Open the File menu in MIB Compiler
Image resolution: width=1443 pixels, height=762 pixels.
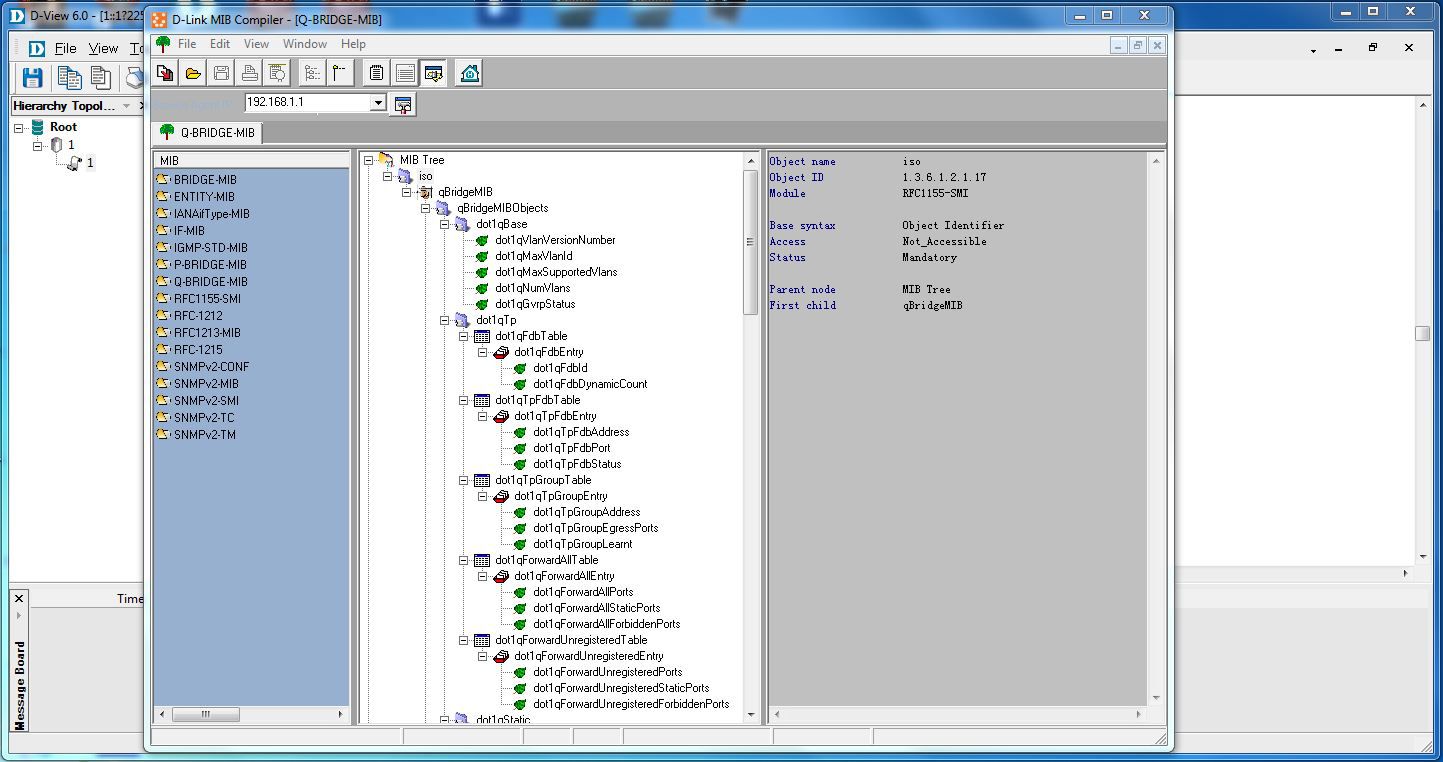pyautogui.click(x=187, y=44)
